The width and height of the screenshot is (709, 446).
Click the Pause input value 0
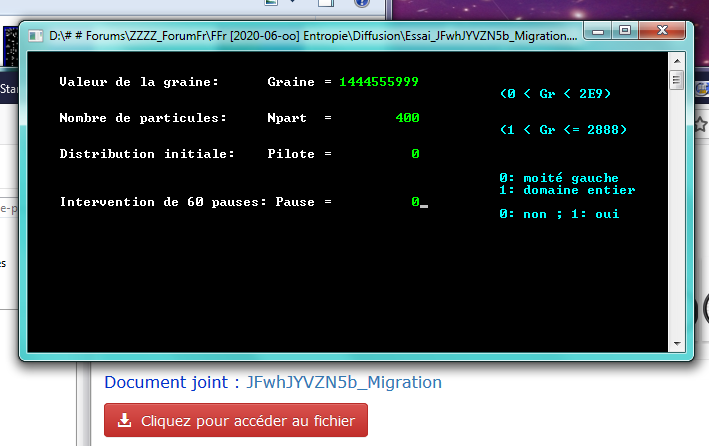click(x=416, y=202)
